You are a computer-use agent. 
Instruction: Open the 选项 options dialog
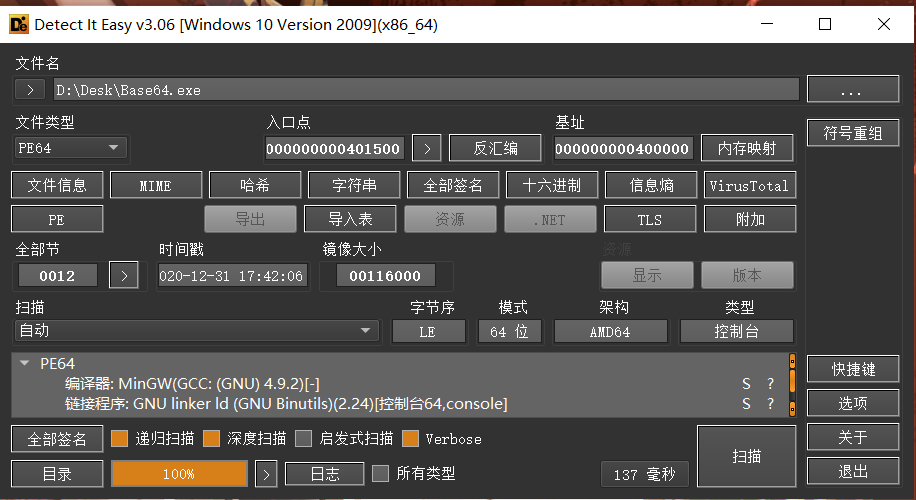click(x=852, y=403)
